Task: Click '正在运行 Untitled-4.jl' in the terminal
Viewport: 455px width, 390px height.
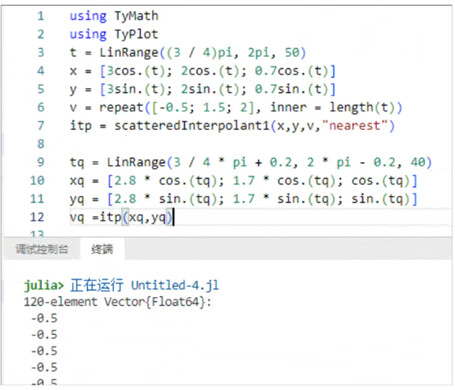Action: [145, 286]
